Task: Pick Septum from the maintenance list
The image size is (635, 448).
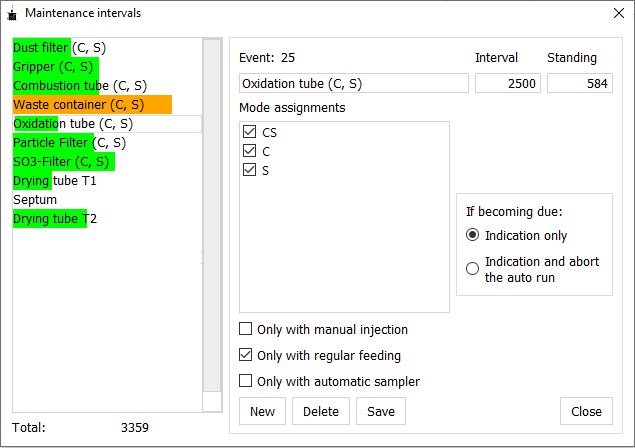Action: [35, 199]
